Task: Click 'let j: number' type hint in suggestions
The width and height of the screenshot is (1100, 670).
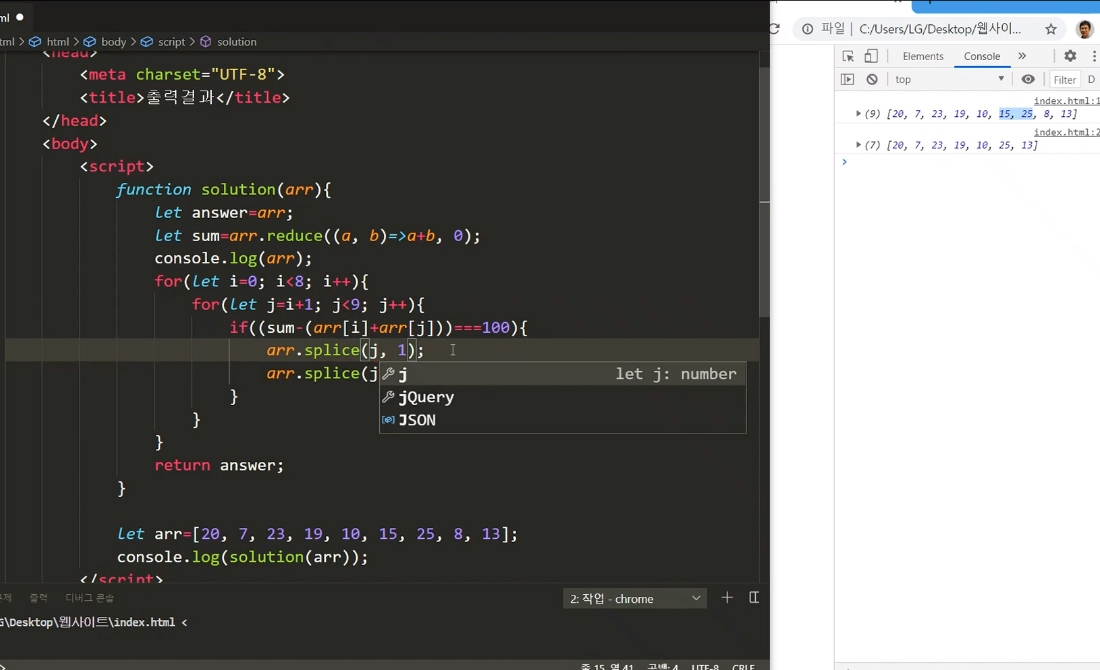Action: [x=676, y=374]
